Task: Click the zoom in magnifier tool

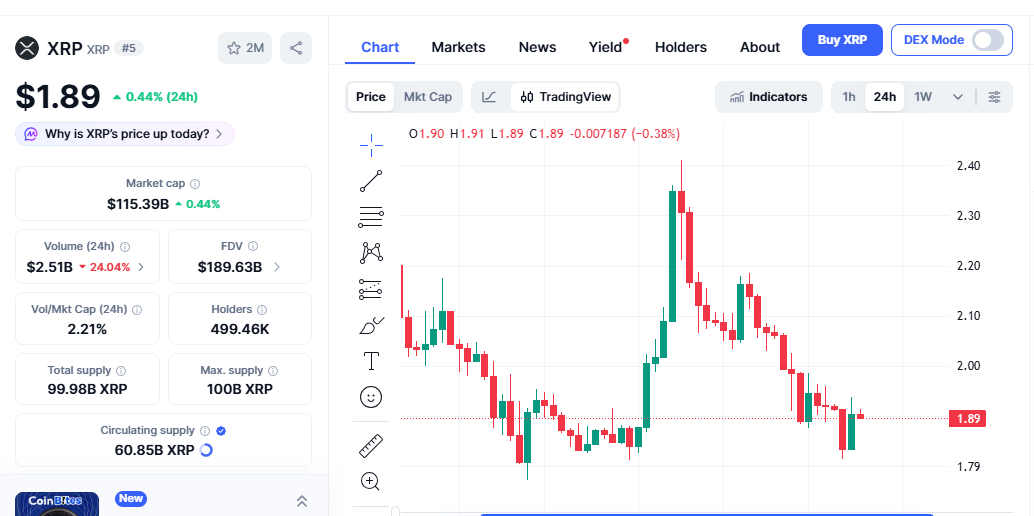Action: [x=371, y=481]
